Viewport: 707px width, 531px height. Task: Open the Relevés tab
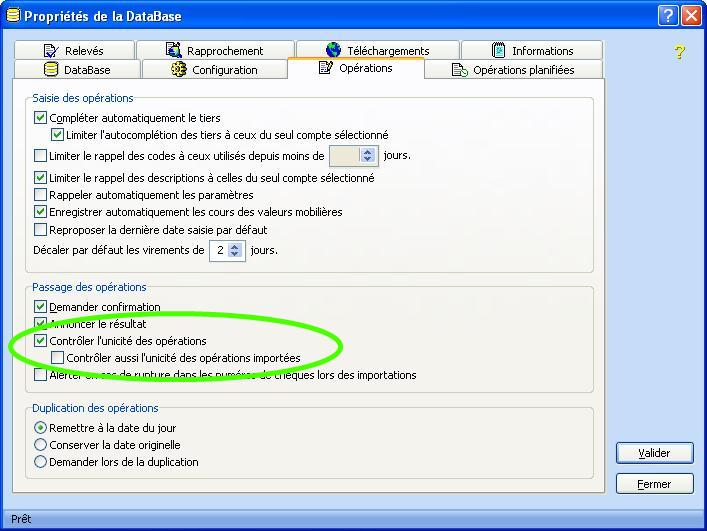[73, 51]
